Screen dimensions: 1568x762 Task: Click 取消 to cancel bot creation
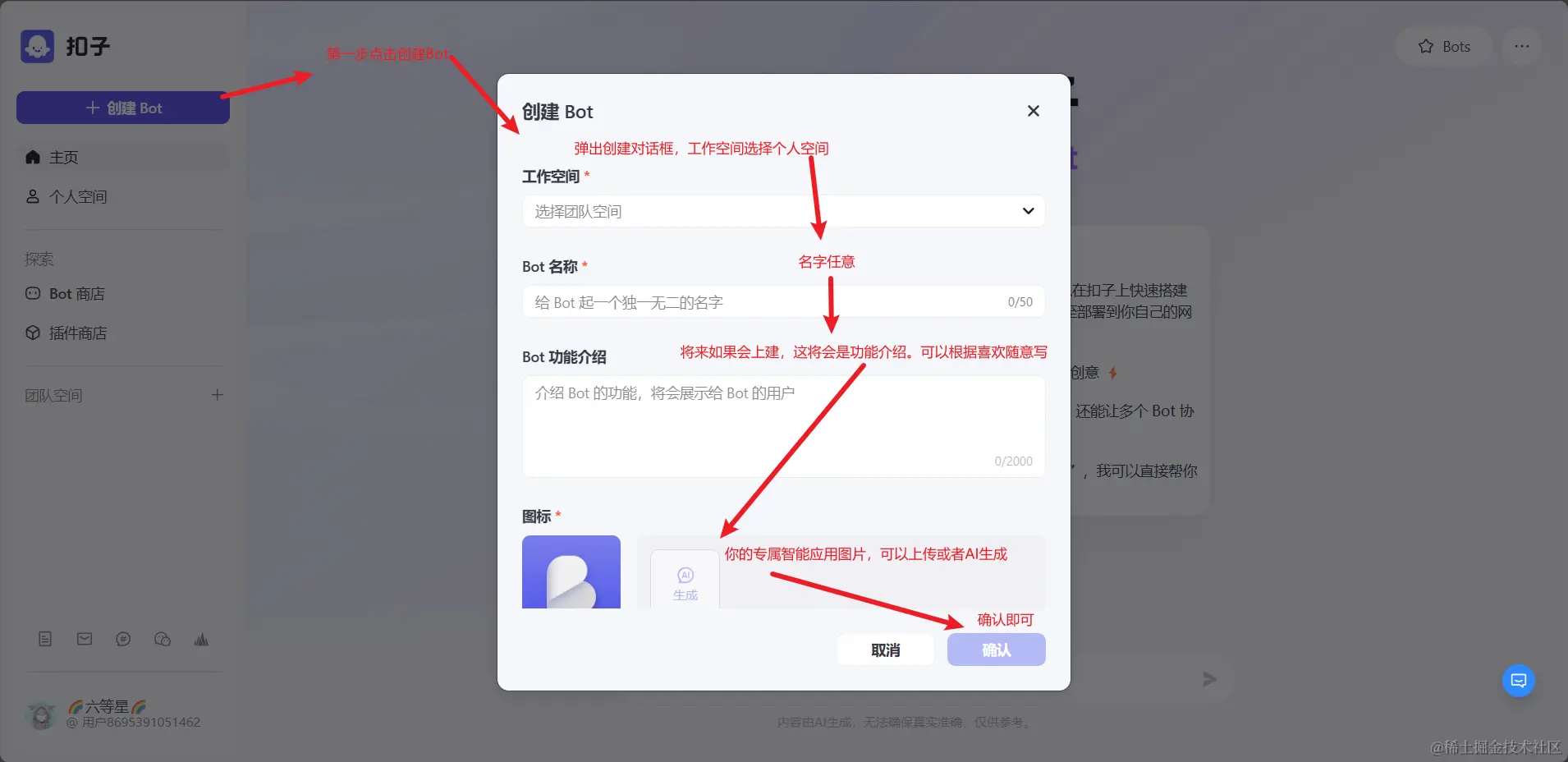[x=886, y=650]
